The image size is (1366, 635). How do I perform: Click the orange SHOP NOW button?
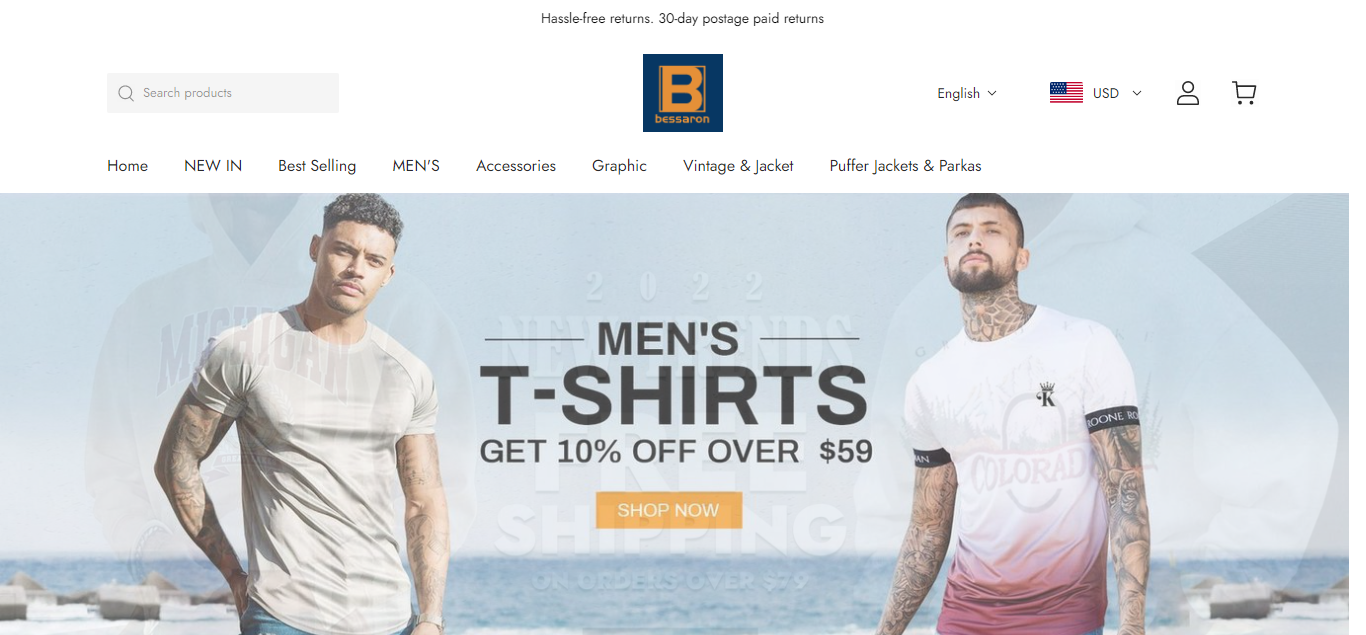point(668,510)
